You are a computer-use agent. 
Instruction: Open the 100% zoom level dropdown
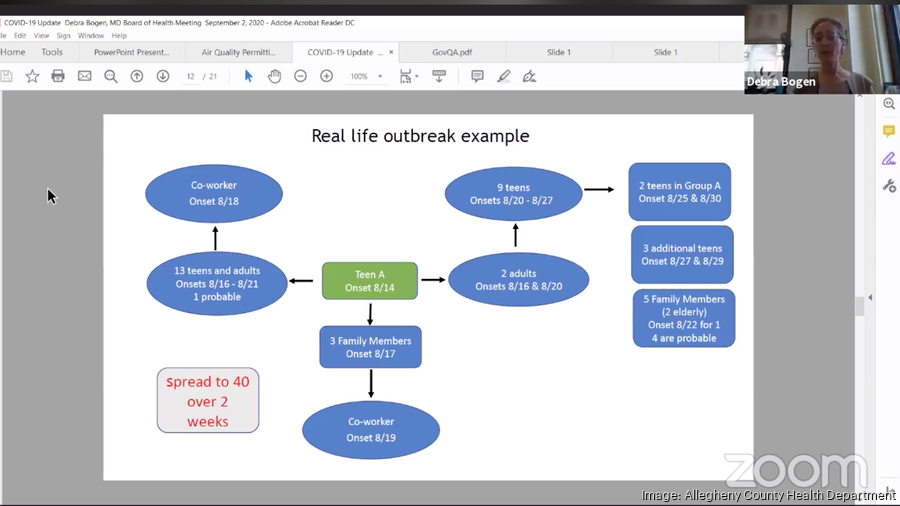(x=380, y=77)
